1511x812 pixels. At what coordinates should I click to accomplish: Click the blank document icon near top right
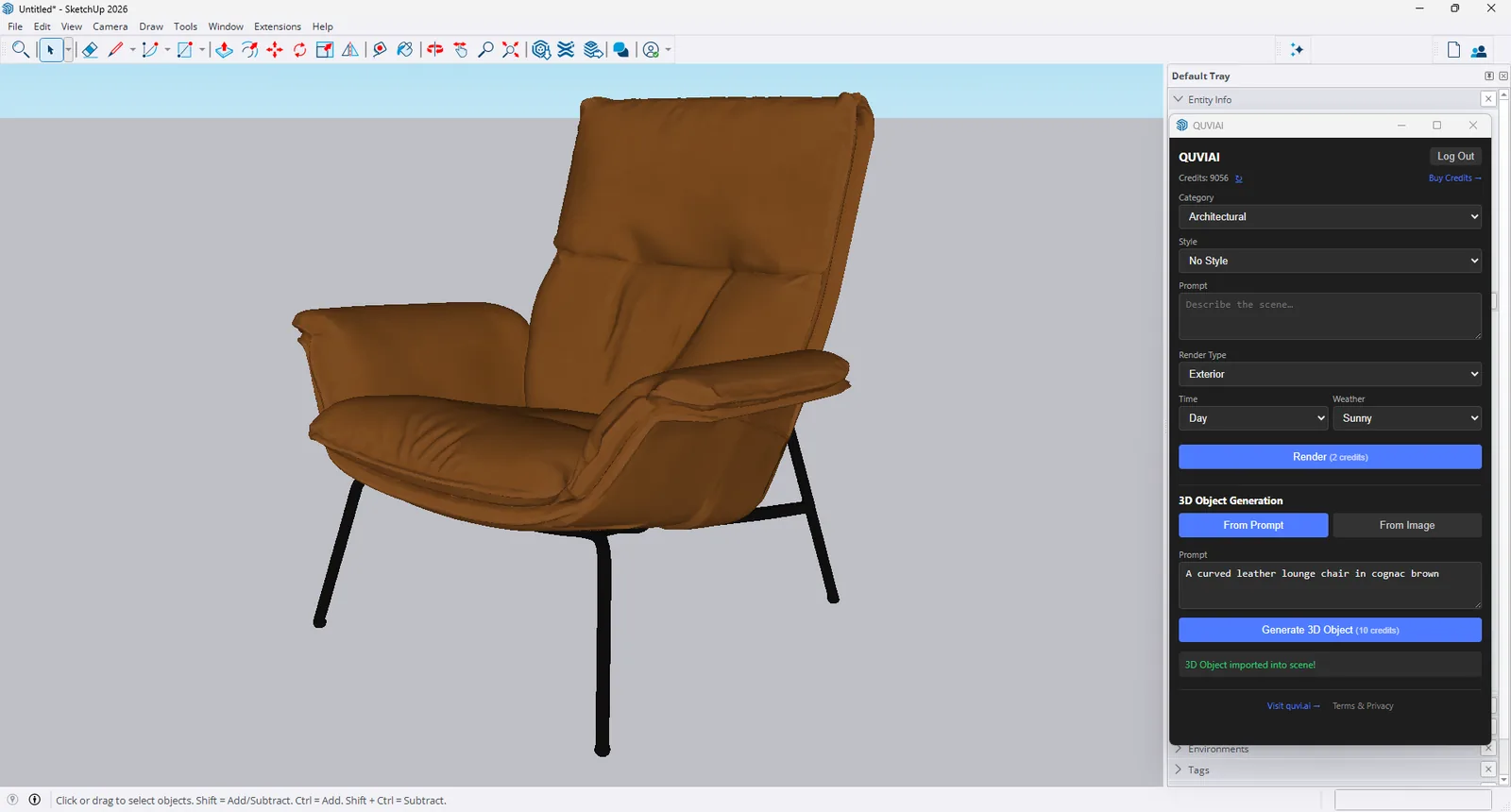pyautogui.click(x=1453, y=50)
